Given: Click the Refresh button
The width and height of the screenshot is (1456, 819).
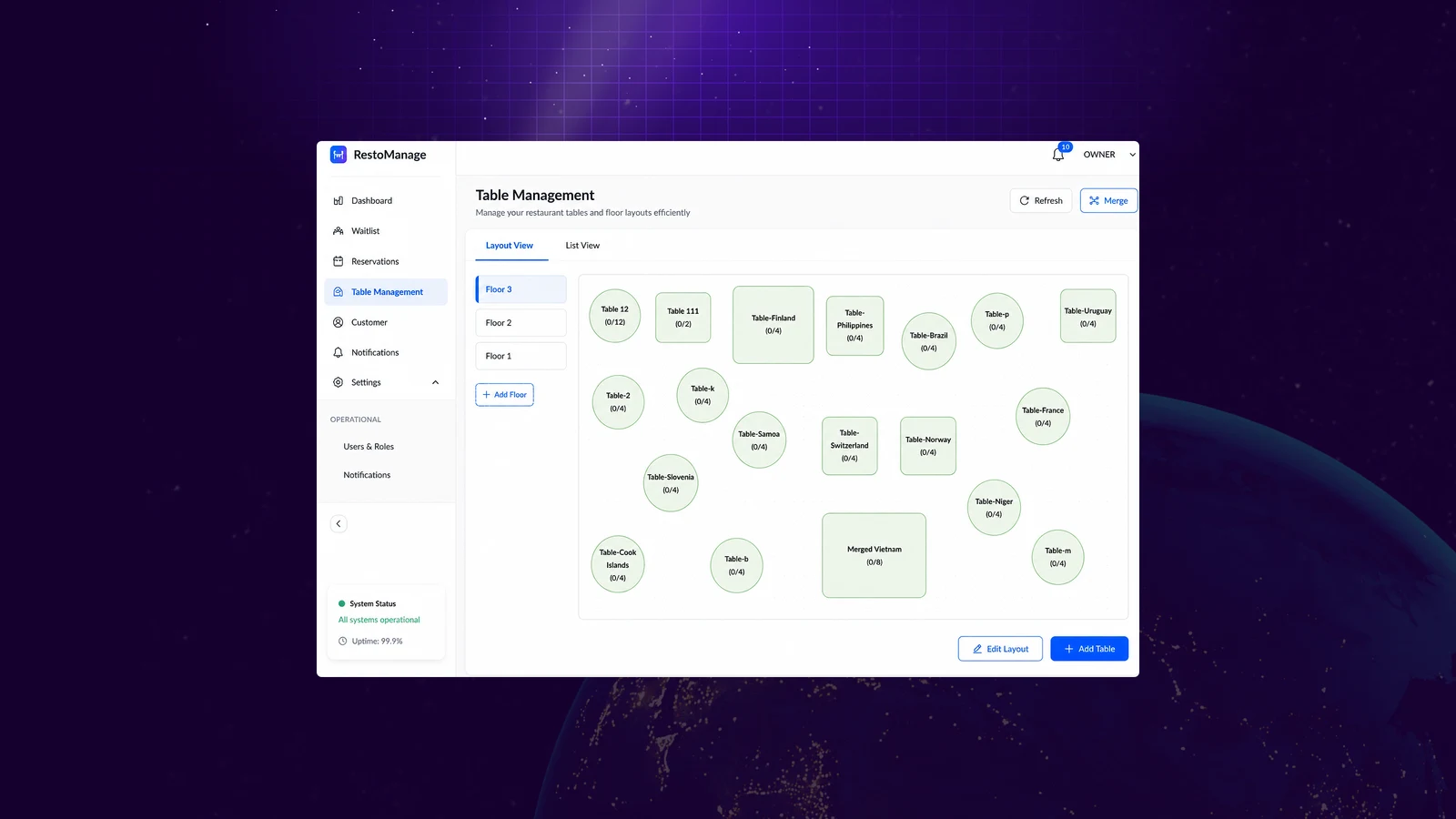Looking at the screenshot, I should pyautogui.click(x=1041, y=201).
